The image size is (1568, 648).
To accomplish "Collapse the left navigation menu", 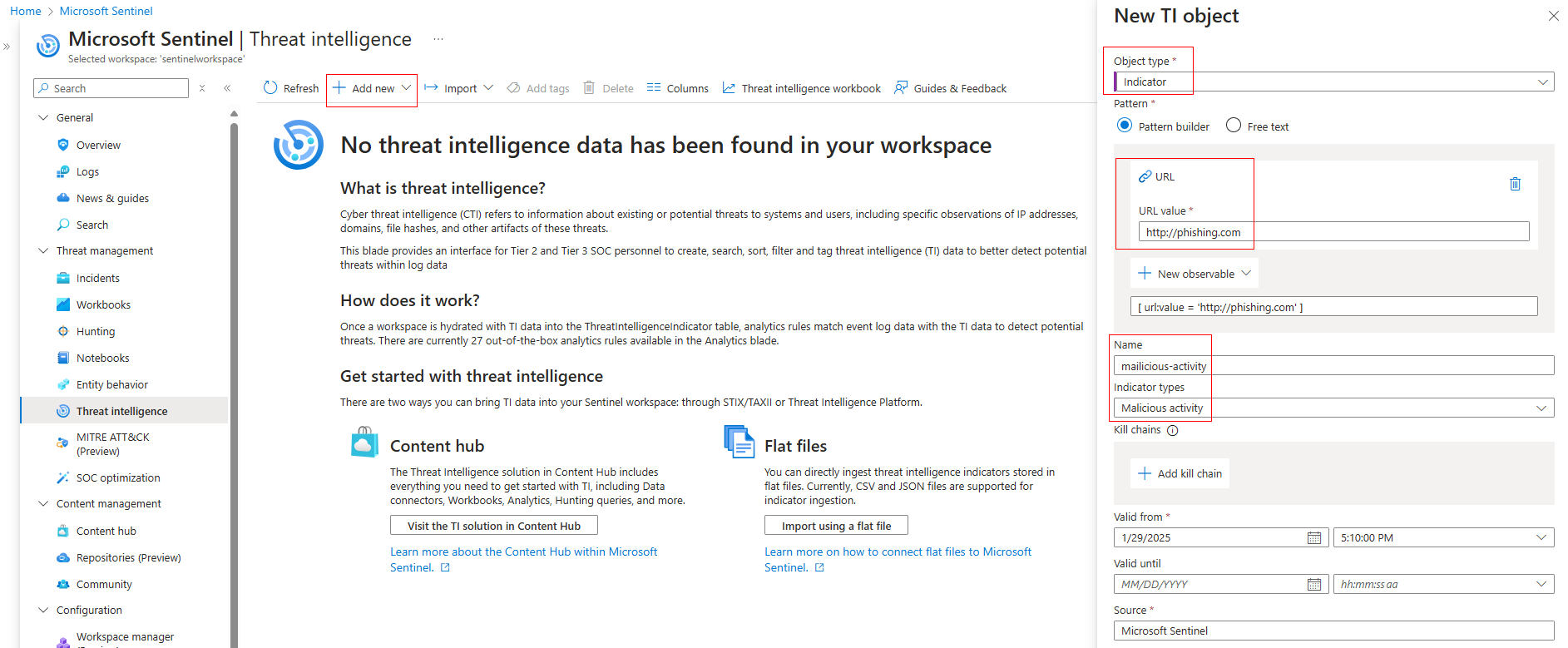I will [x=227, y=88].
